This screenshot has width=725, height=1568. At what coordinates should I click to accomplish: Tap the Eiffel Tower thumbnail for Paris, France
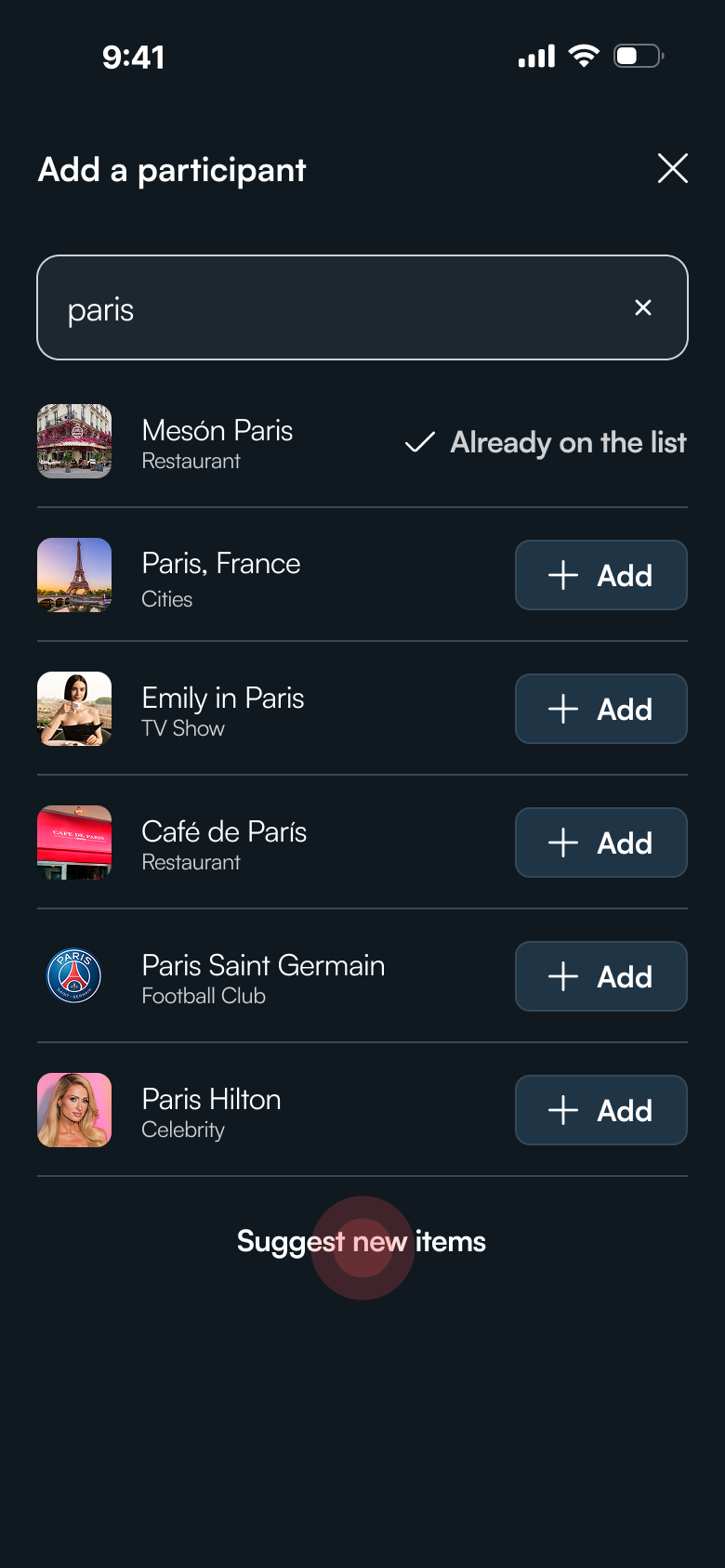pyautogui.click(x=74, y=575)
